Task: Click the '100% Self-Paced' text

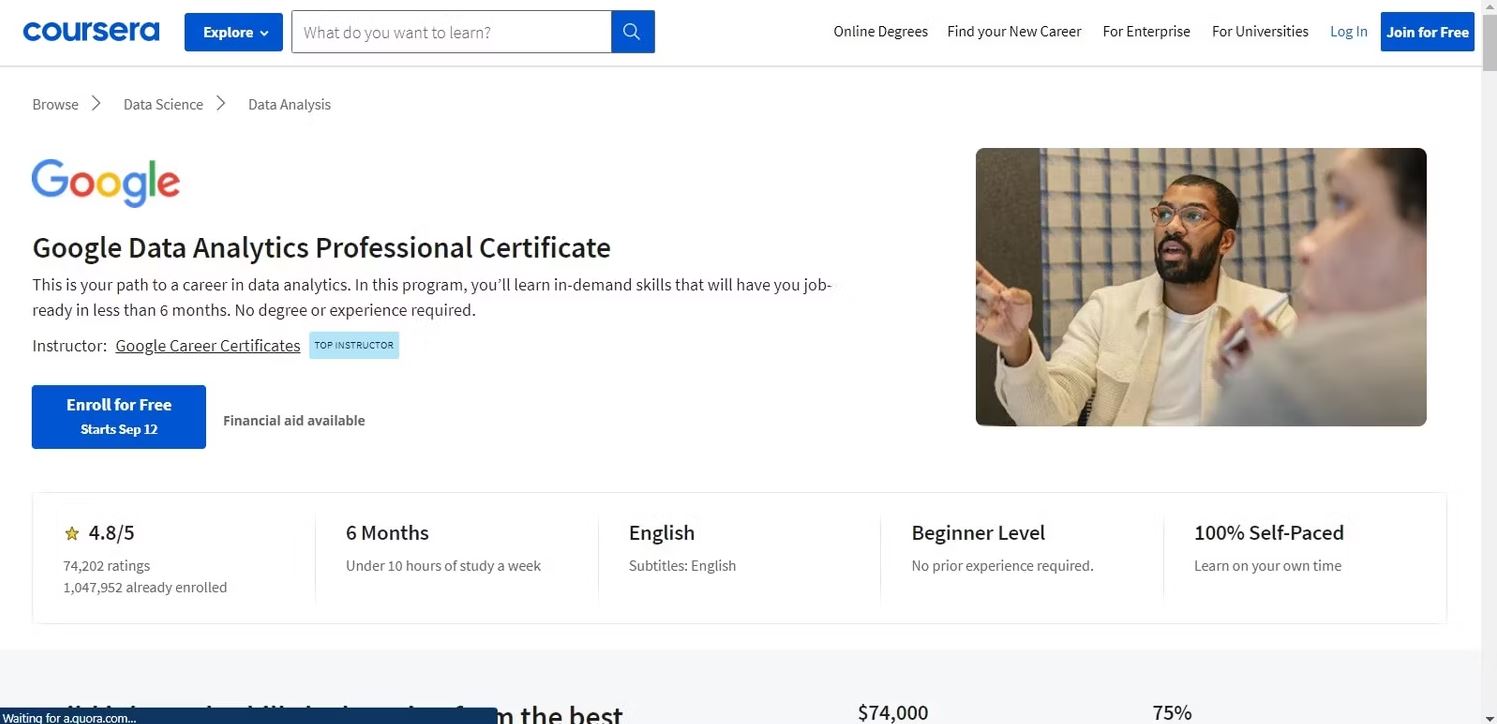Action: coord(1269,533)
